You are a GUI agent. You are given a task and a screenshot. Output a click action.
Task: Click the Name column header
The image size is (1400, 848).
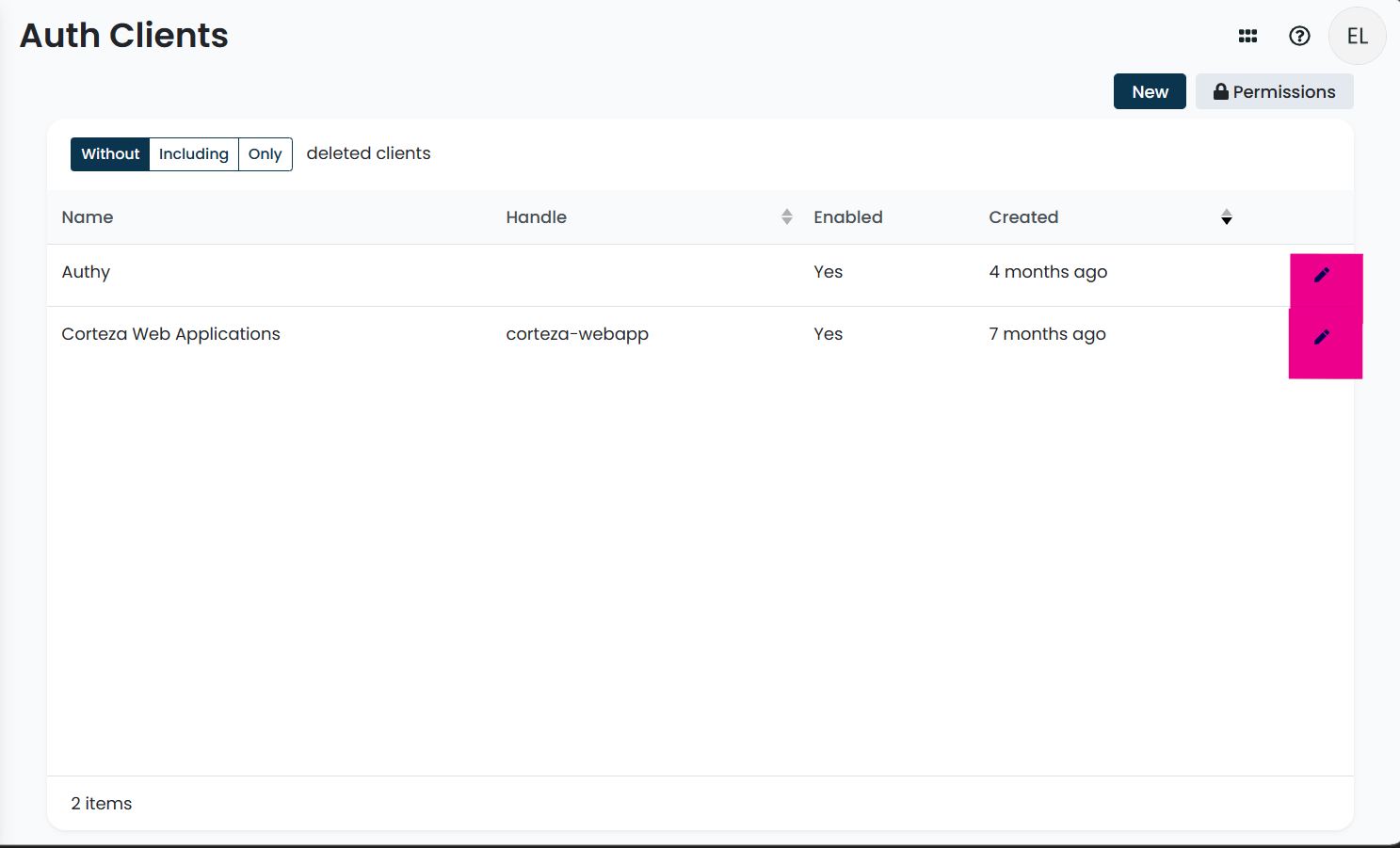pyautogui.click(x=88, y=217)
